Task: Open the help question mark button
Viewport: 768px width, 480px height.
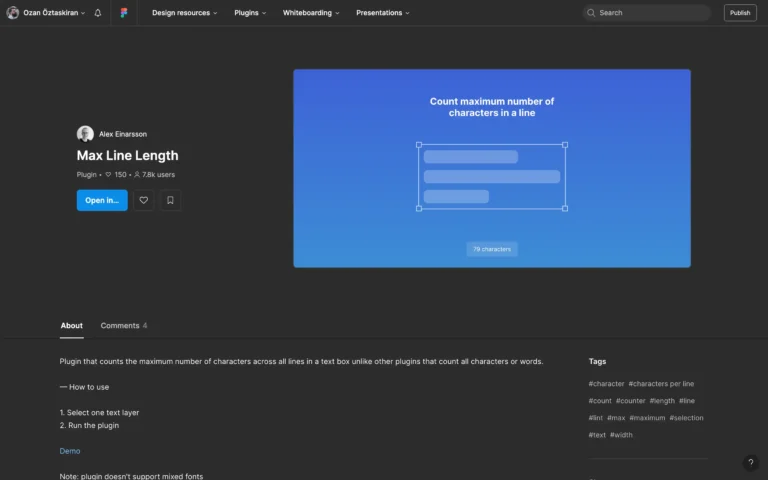Action: (x=750, y=462)
